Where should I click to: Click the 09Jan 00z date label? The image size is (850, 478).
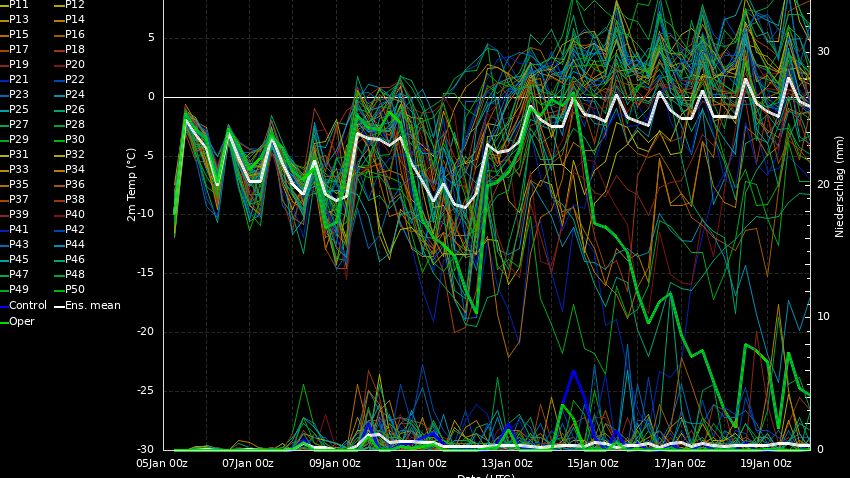pyautogui.click(x=335, y=463)
